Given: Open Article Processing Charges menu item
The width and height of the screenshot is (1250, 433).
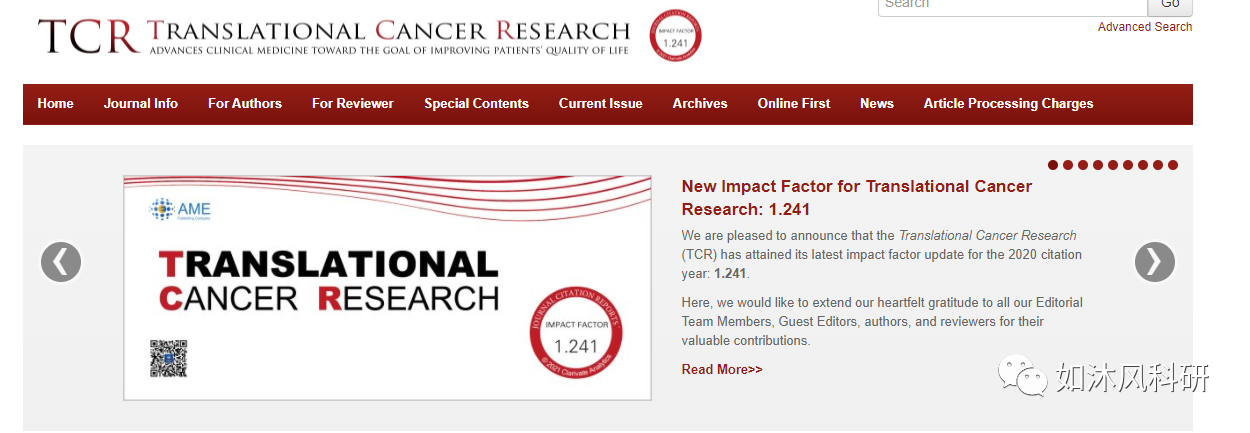Looking at the screenshot, I should [x=1008, y=103].
